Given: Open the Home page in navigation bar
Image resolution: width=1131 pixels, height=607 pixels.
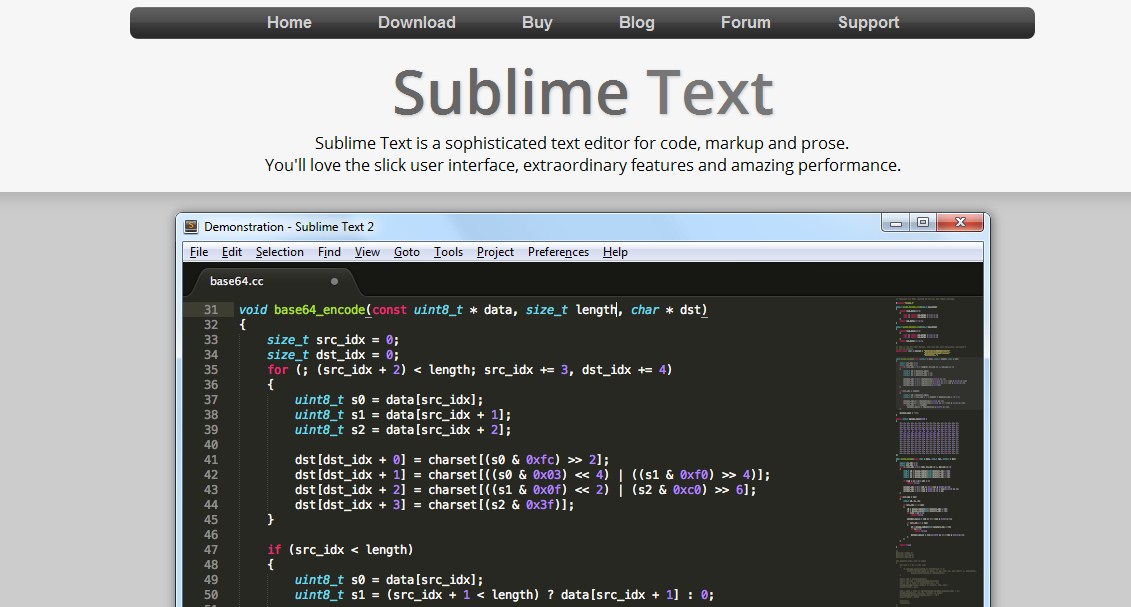Looking at the screenshot, I should (289, 23).
